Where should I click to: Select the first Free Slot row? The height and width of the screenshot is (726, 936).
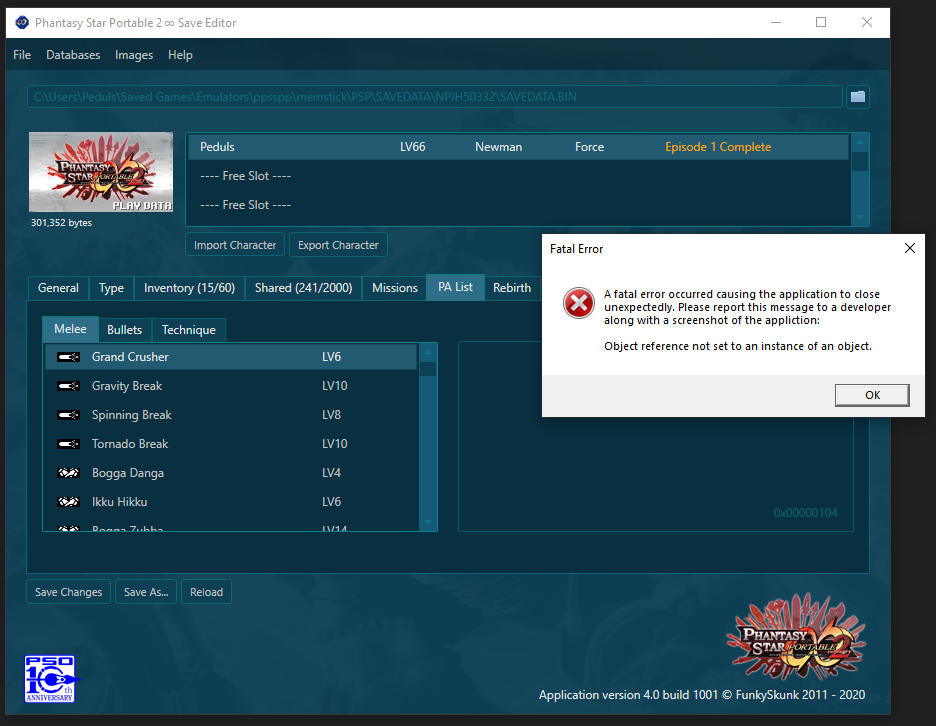pyautogui.click(x=518, y=176)
